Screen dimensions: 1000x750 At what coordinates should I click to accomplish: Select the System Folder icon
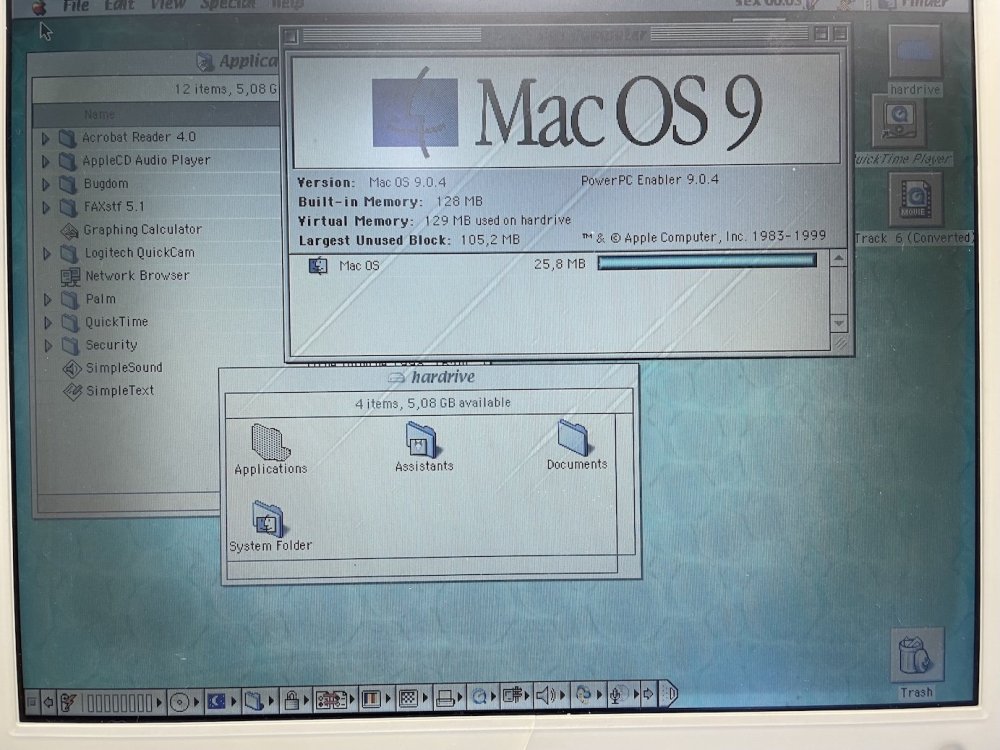268,519
